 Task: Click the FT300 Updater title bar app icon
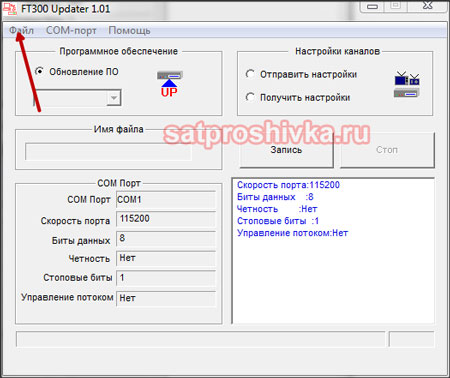point(9,9)
